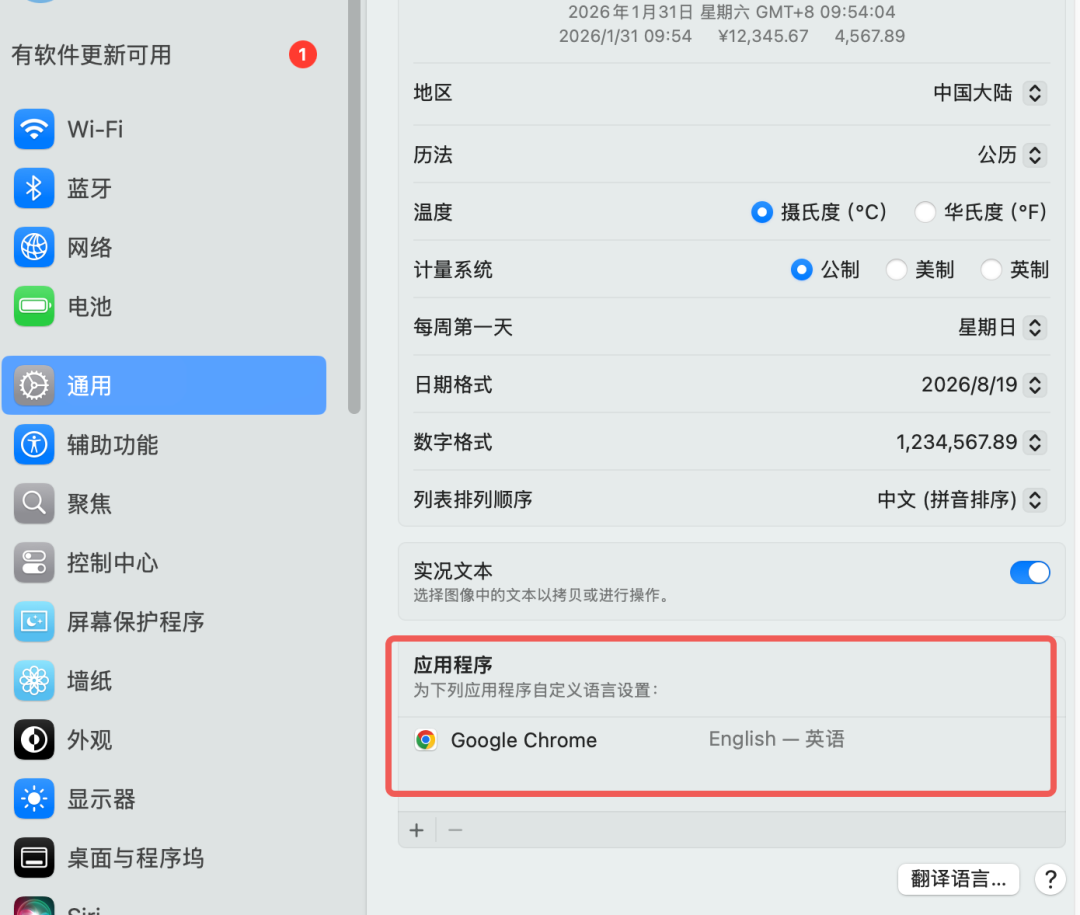Open 网络 settings in the sidebar
This screenshot has width=1080, height=915.
[x=89, y=247]
